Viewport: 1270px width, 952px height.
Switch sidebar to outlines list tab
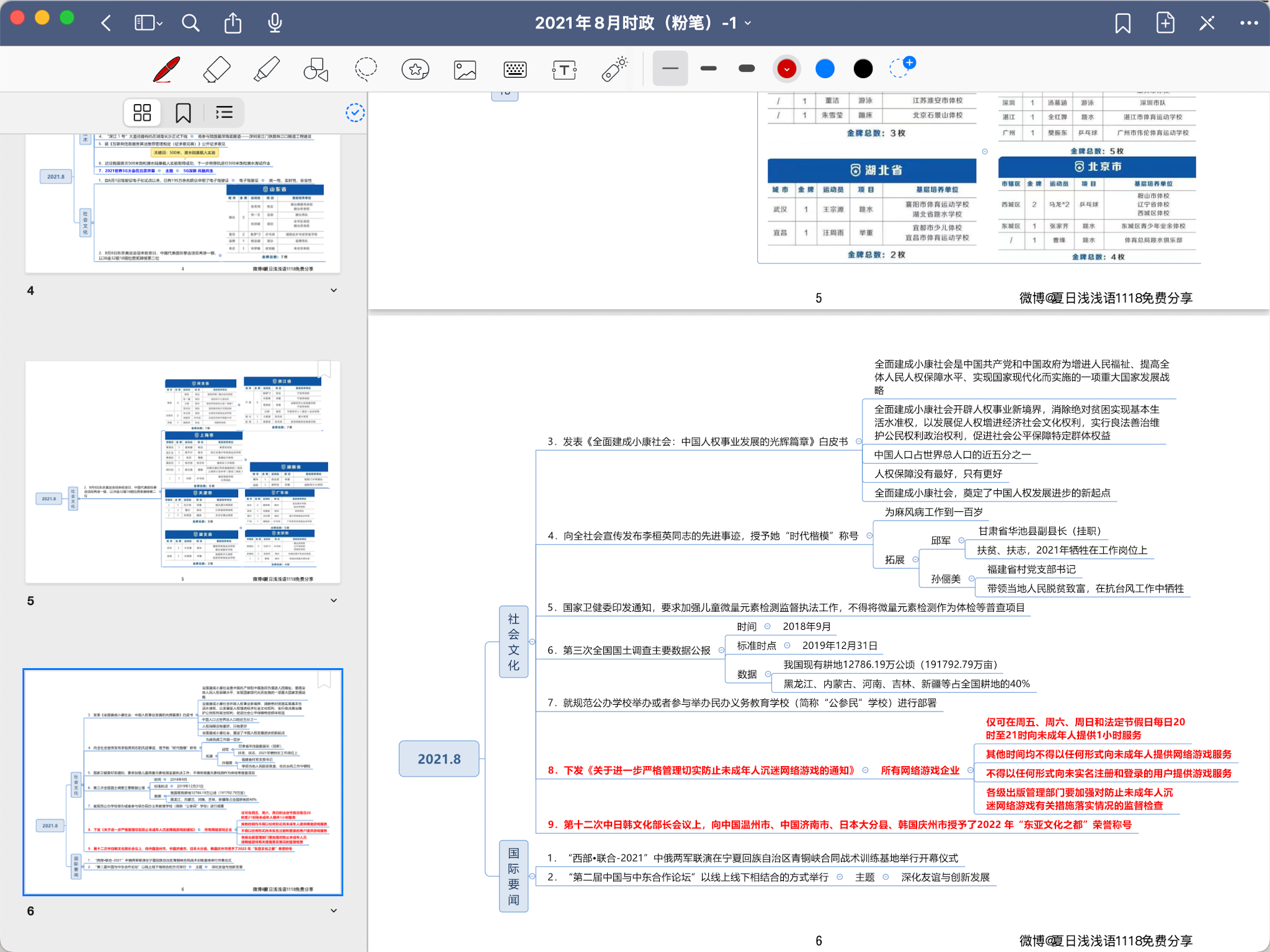pyautogui.click(x=224, y=113)
